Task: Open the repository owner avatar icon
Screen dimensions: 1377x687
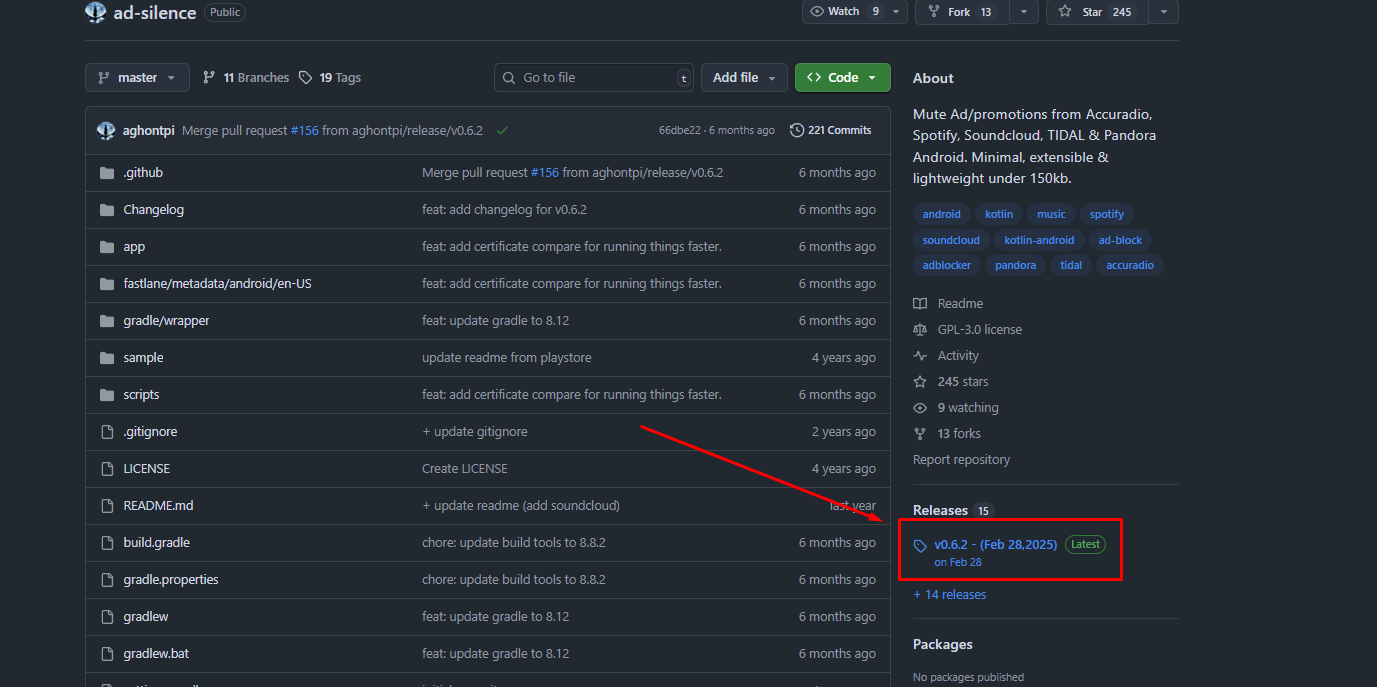Action: (95, 12)
